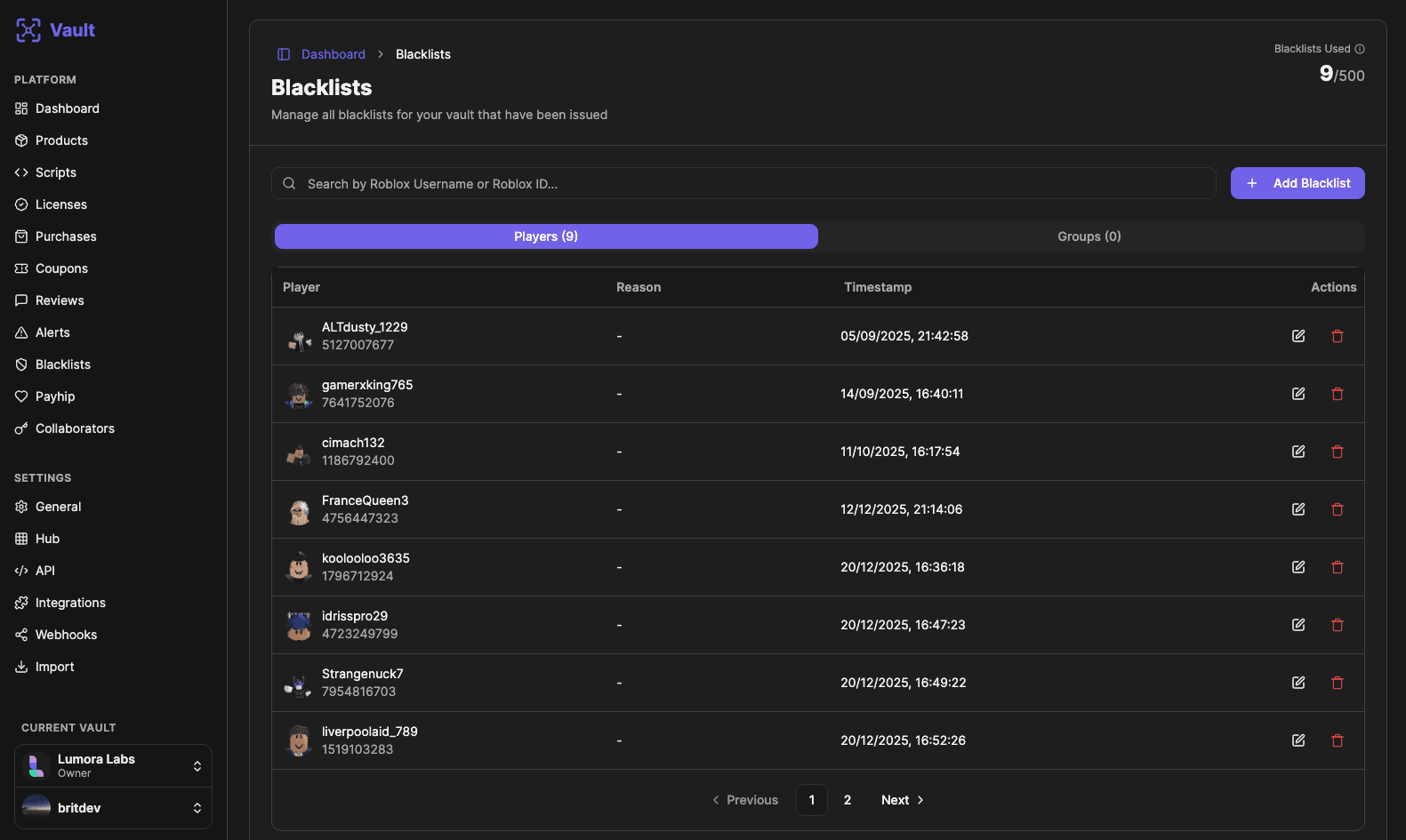This screenshot has width=1406, height=840.
Task: Click the FranceQueen3 avatar thumbnail
Action: pyautogui.click(x=299, y=509)
